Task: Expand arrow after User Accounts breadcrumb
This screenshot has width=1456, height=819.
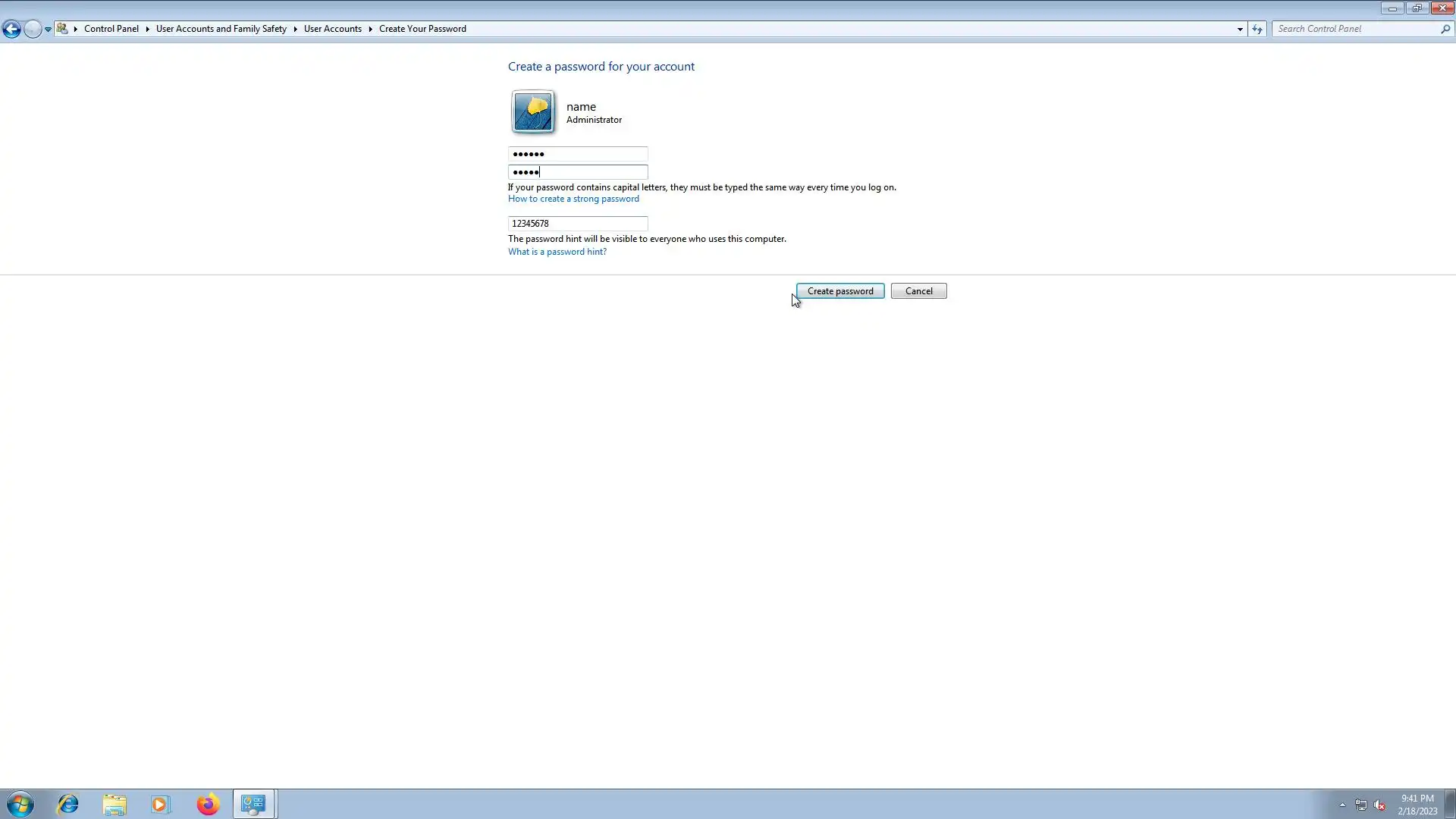Action: pyautogui.click(x=370, y=29)
